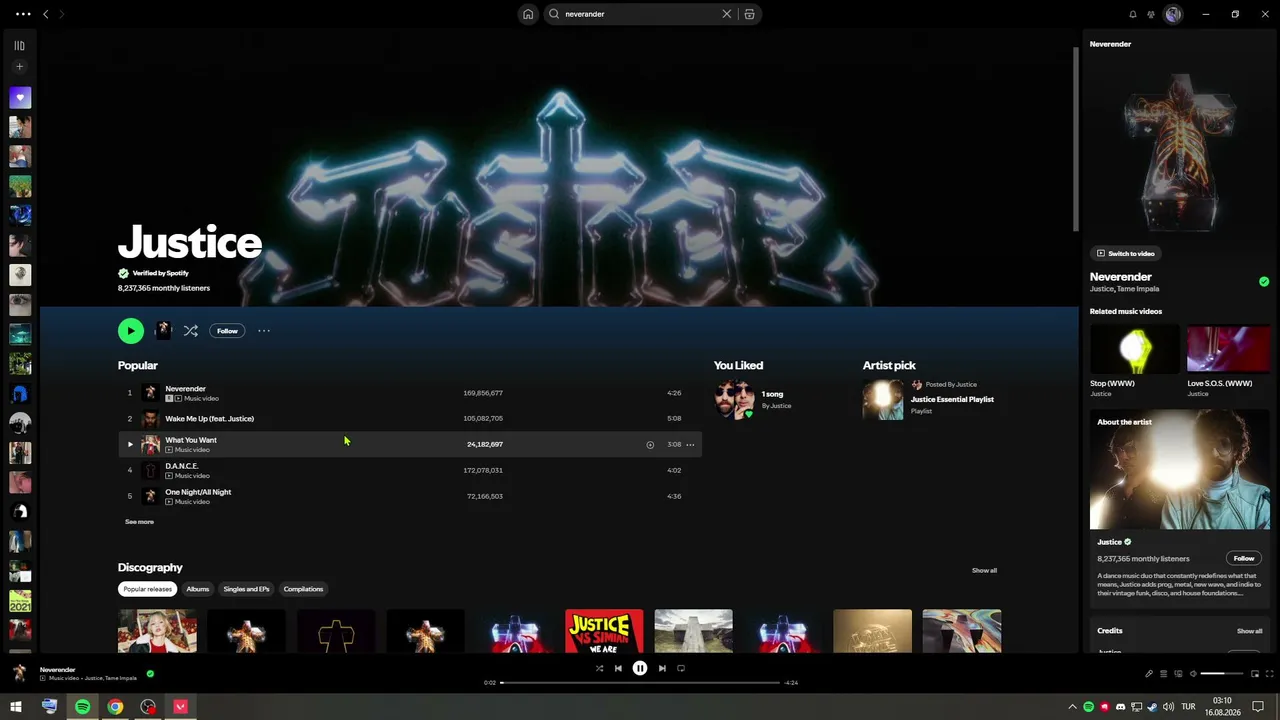The width and height of the screenshot is (1280, 720).
Task: Select the track One Night/All Night
Action: coord(410,496)
